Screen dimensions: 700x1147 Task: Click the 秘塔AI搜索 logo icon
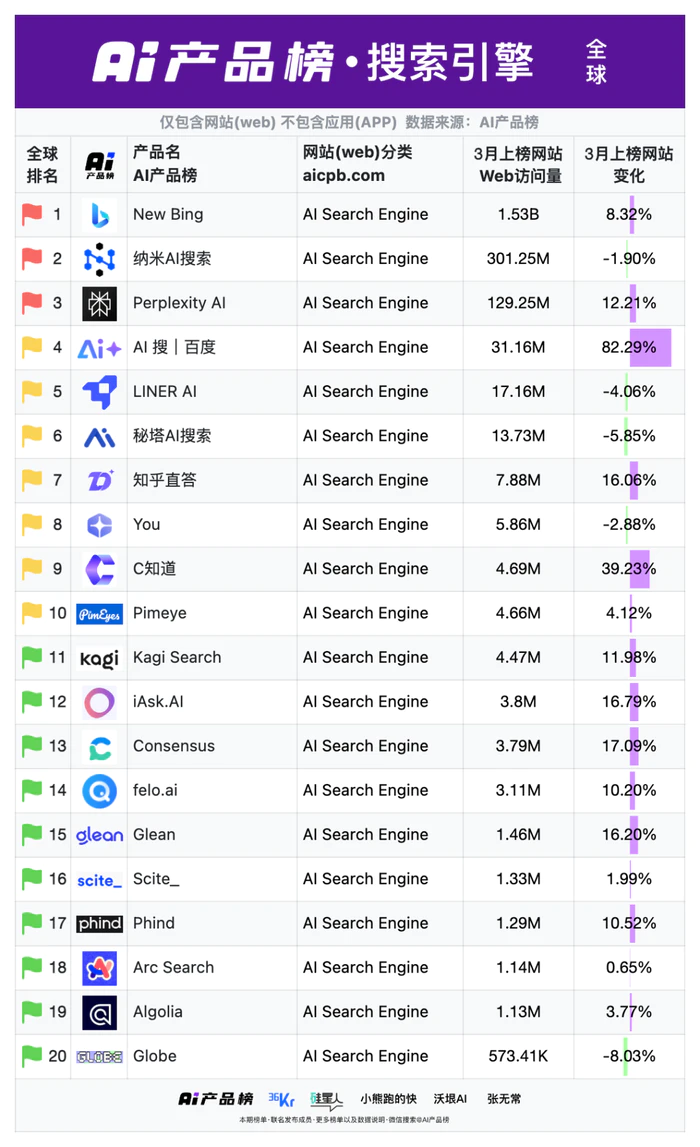coord(99,437)
